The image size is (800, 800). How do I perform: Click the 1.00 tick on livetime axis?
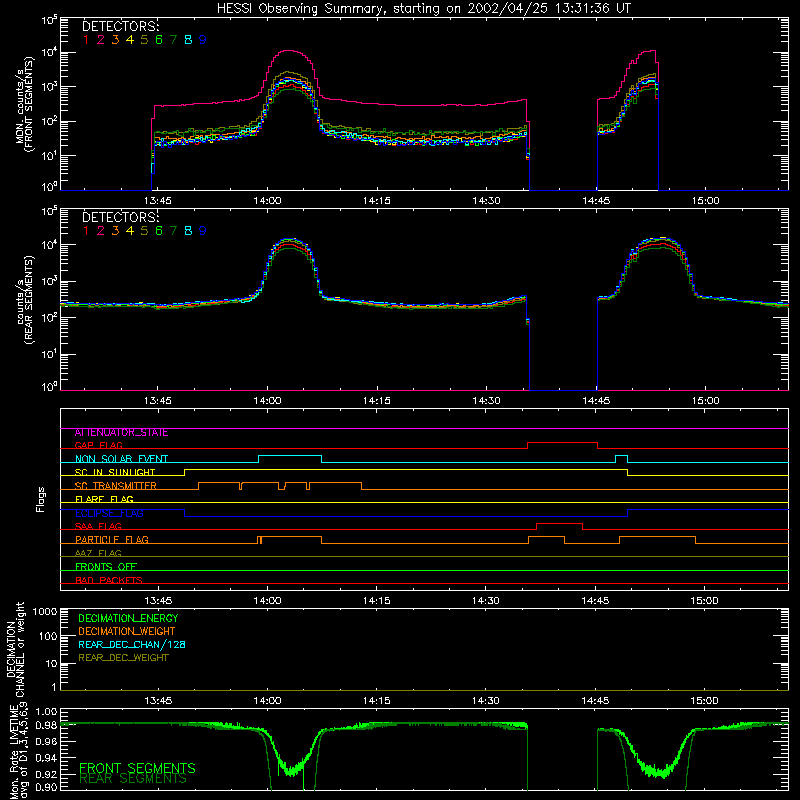click(x=46, y=712)
